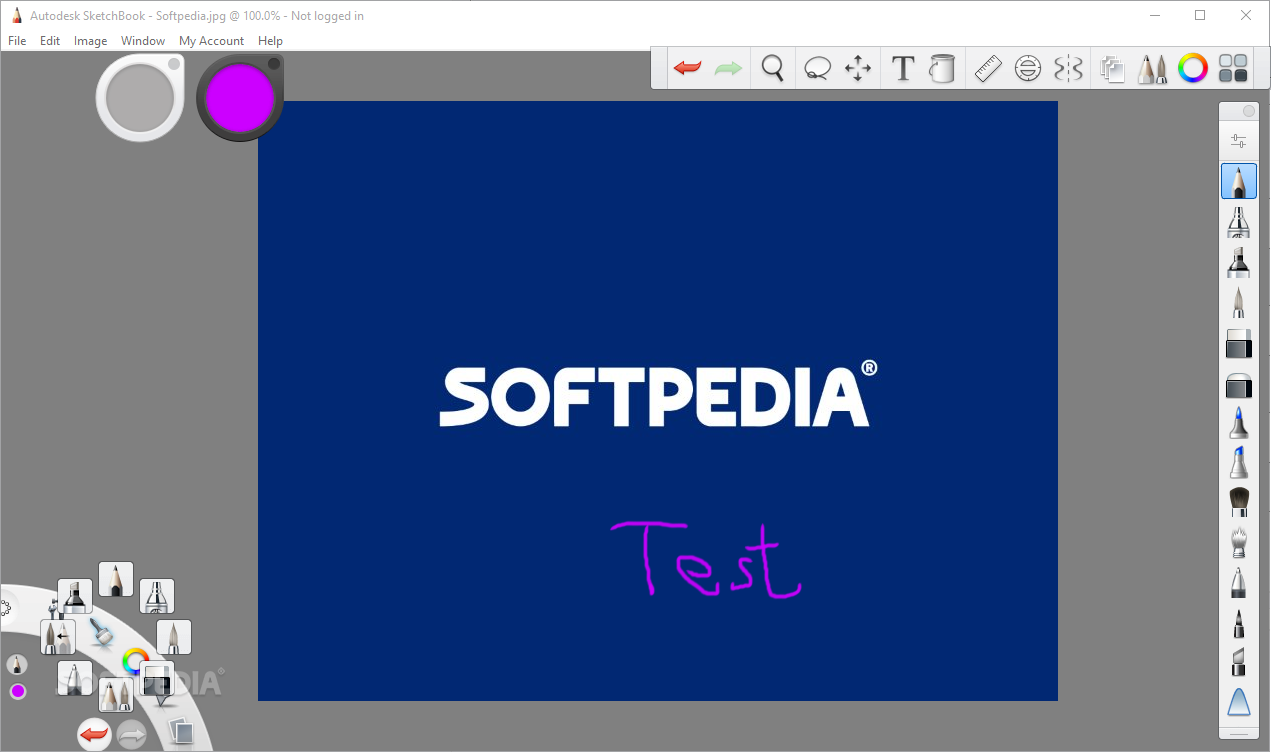
Task: Open the brush library in the lagoon
Action: click(116, 694)
